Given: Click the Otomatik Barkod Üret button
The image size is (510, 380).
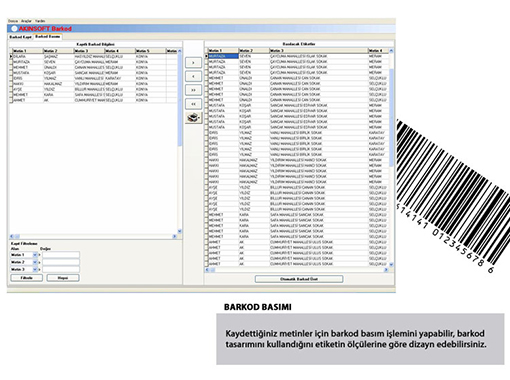Looking at the screenshot, I should [299, 279].
